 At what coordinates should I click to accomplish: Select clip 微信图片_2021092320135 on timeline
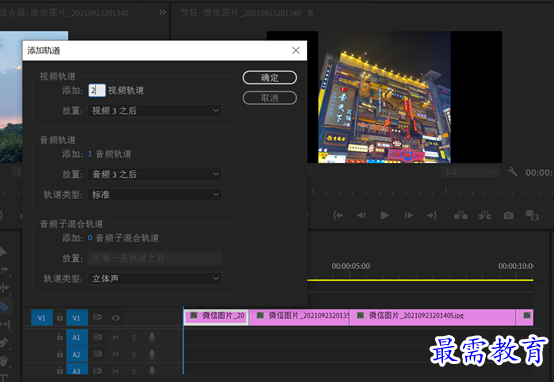tap(299, 317)
